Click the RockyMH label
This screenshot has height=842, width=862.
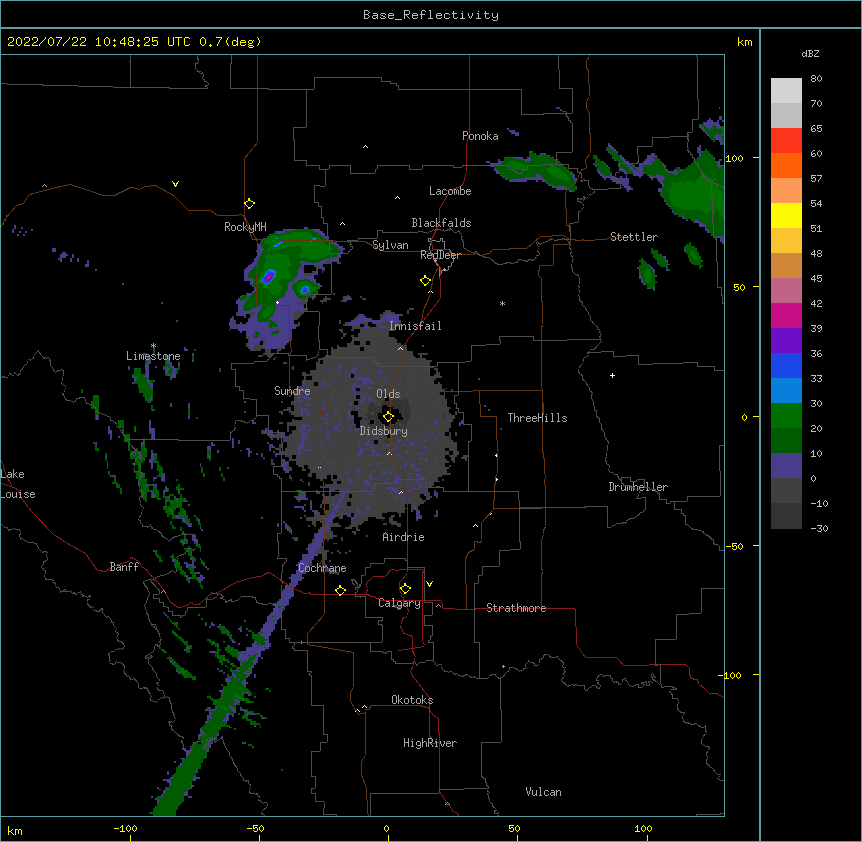click(245, 227)
